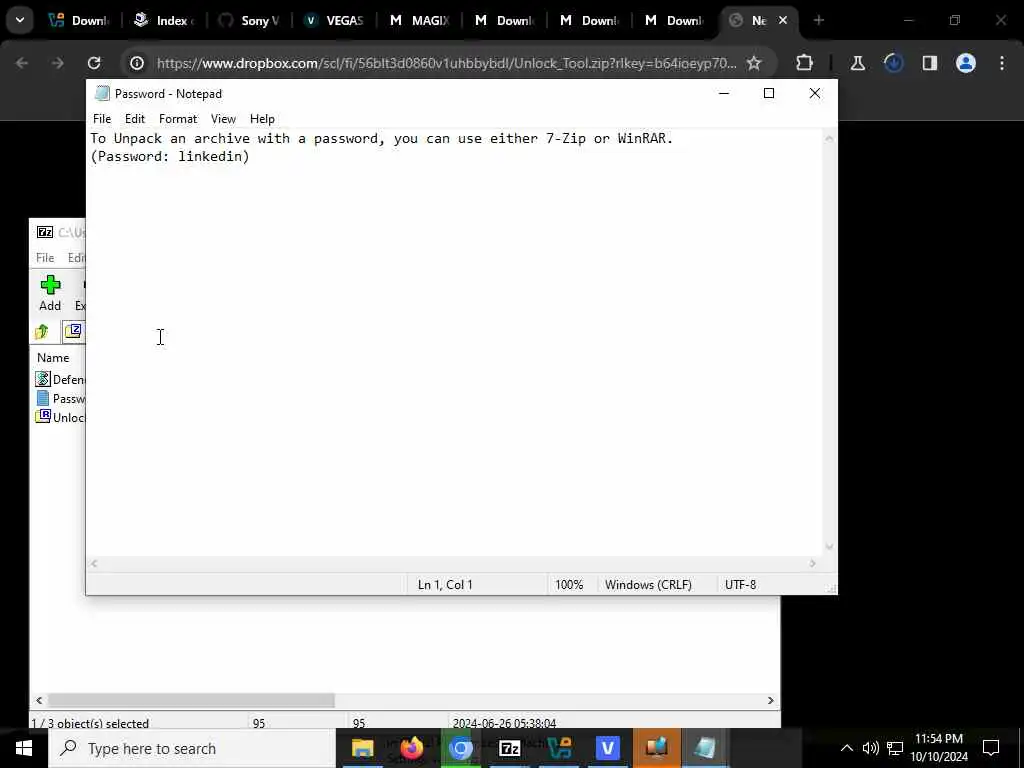This screenshot has height=768, width=1024.
Task: Open the notification center icon
Action: [991, 748]
